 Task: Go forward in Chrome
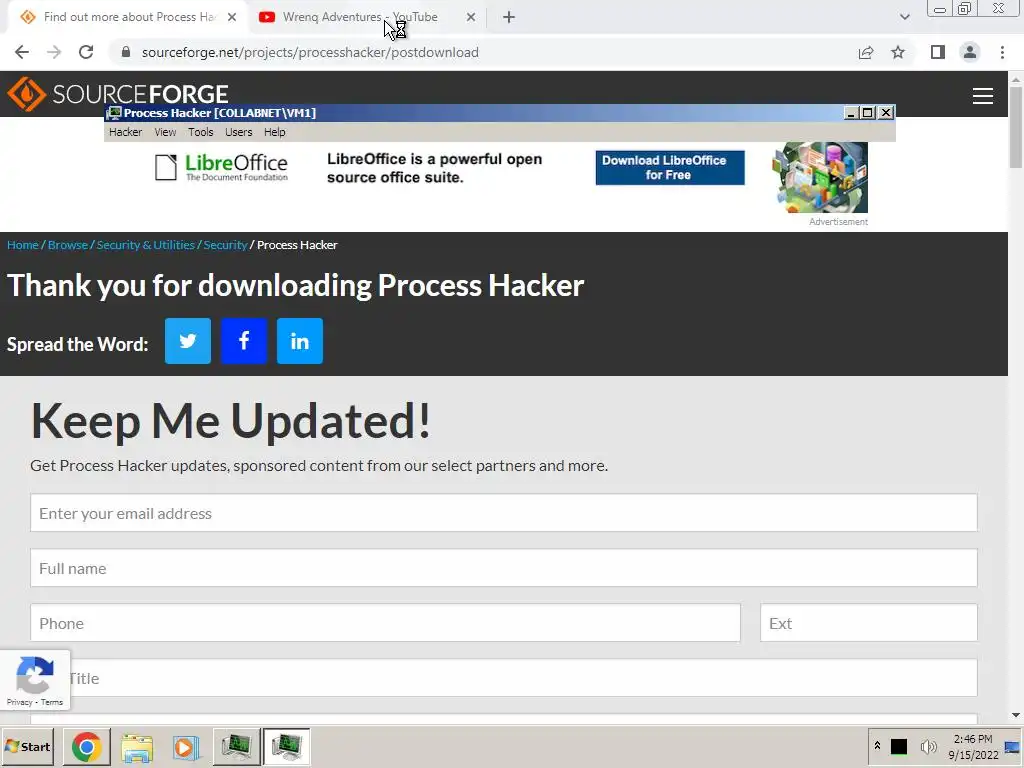54,52
